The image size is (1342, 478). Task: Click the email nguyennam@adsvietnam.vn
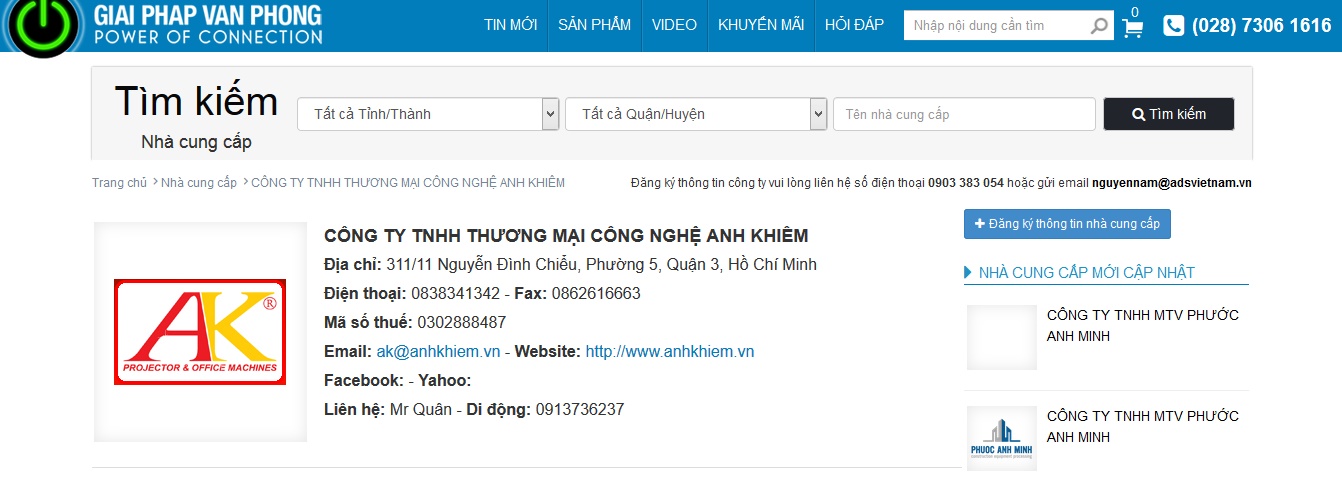click(x=1172, y=183)
